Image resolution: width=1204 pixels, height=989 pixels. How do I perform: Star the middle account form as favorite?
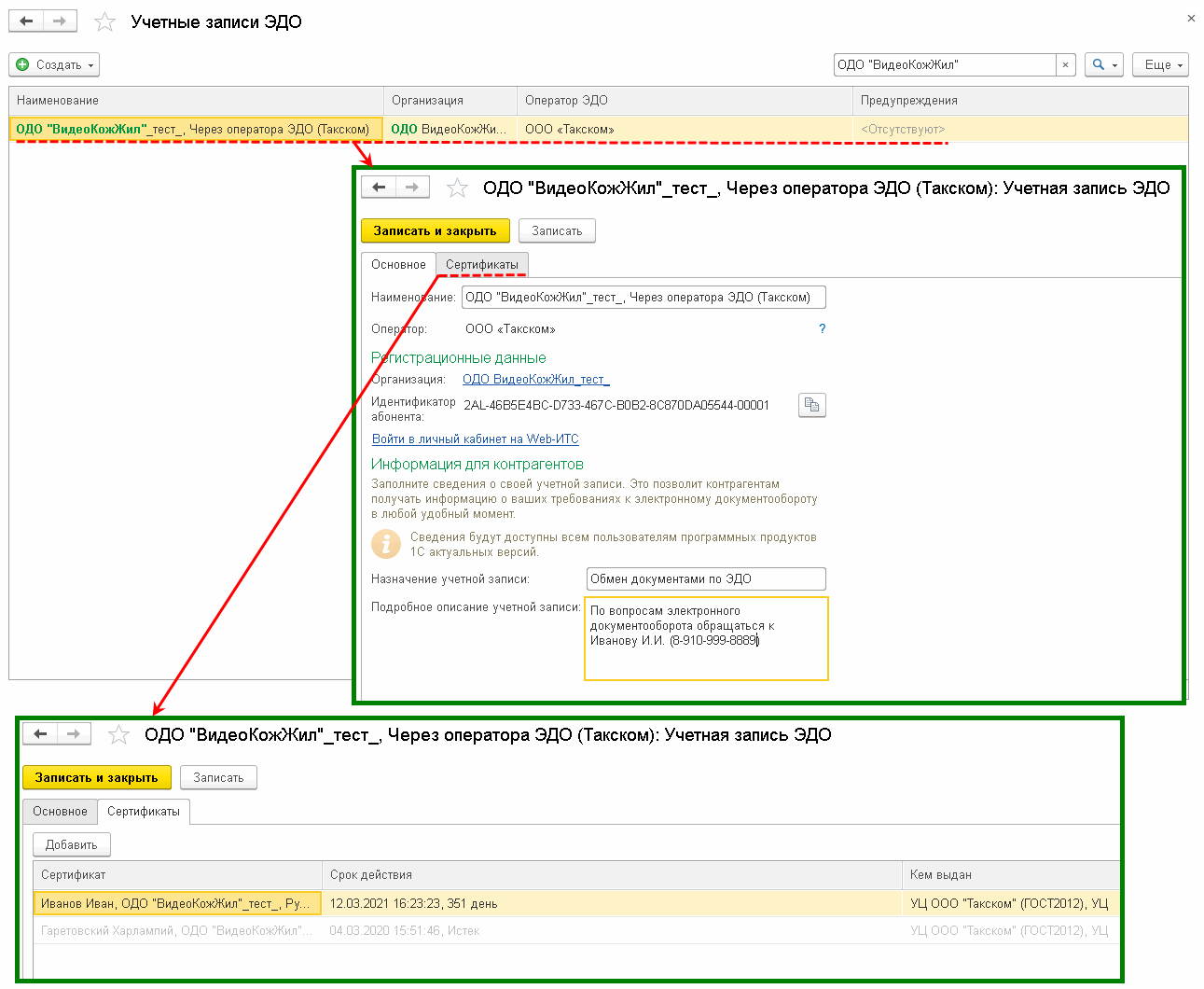[457, 188]
